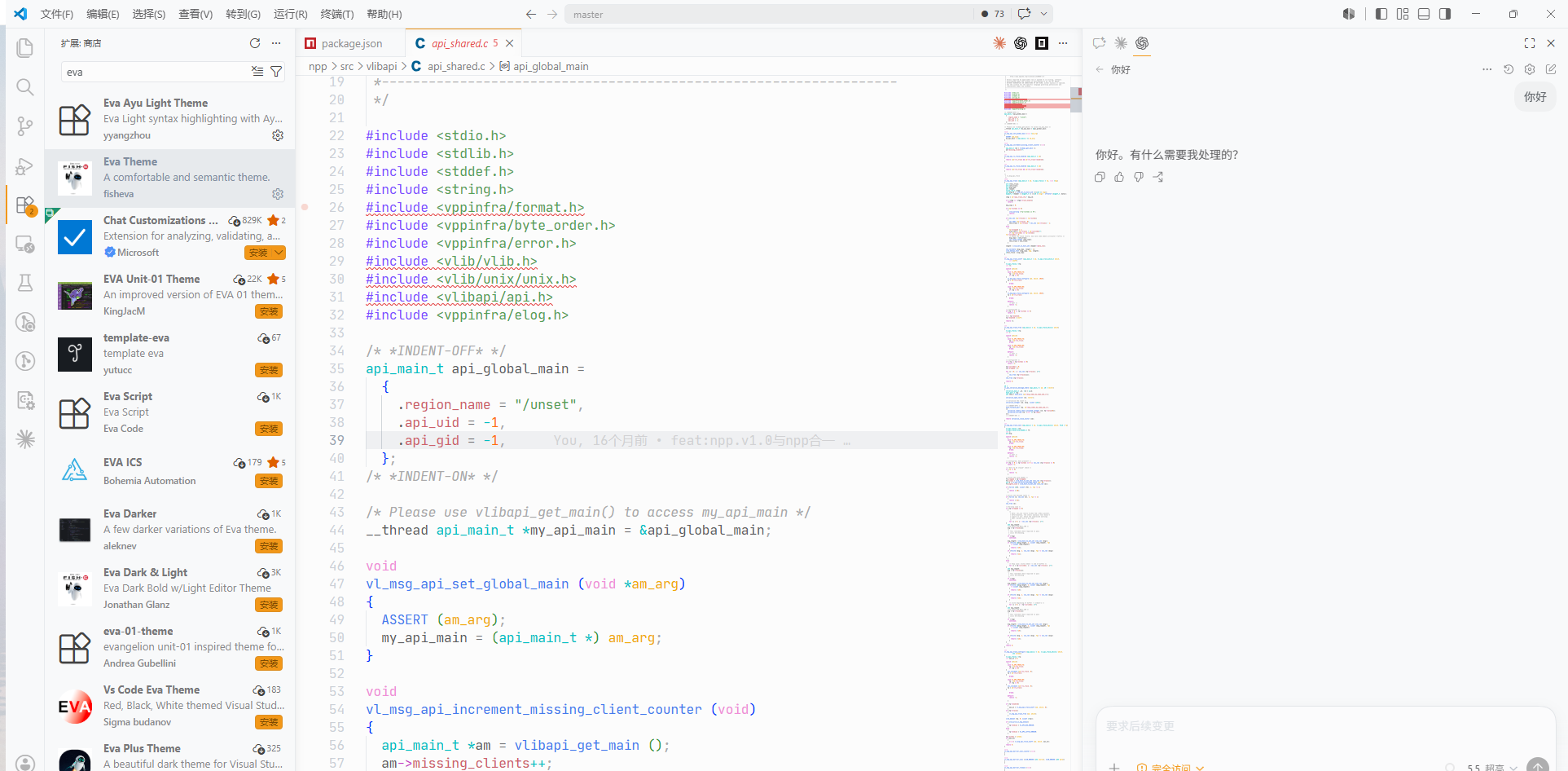
Task: Open more actions in extensions header
Action: [276, 43]
